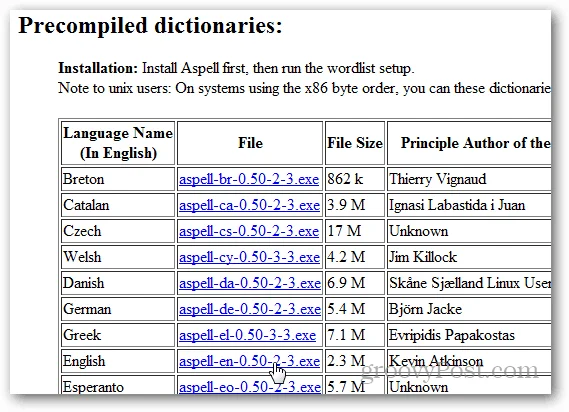Select author 'Kevin Atkinson'
This screenshot has height=412, width=569.
coord(436,361)
